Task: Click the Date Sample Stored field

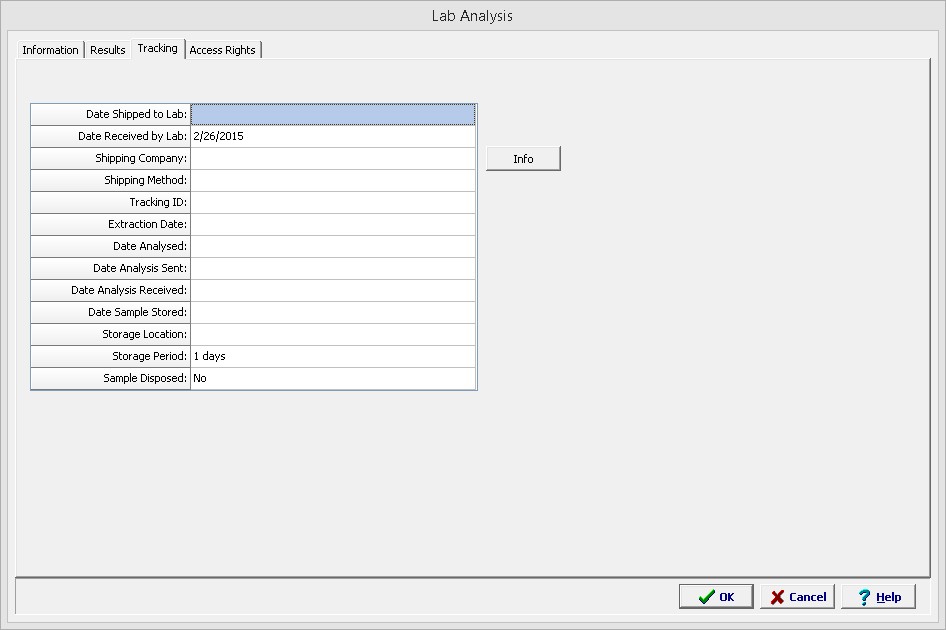Action: (x=332, y=313)
